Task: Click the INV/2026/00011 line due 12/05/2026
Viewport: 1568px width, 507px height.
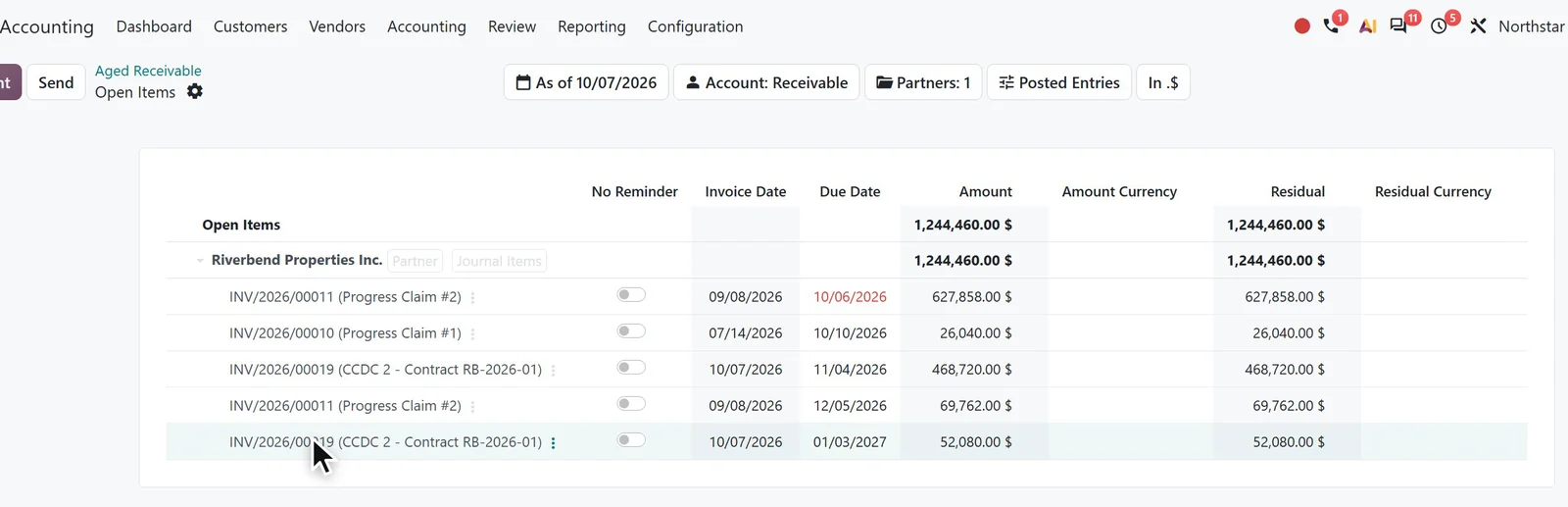Action: pos(345,406)
